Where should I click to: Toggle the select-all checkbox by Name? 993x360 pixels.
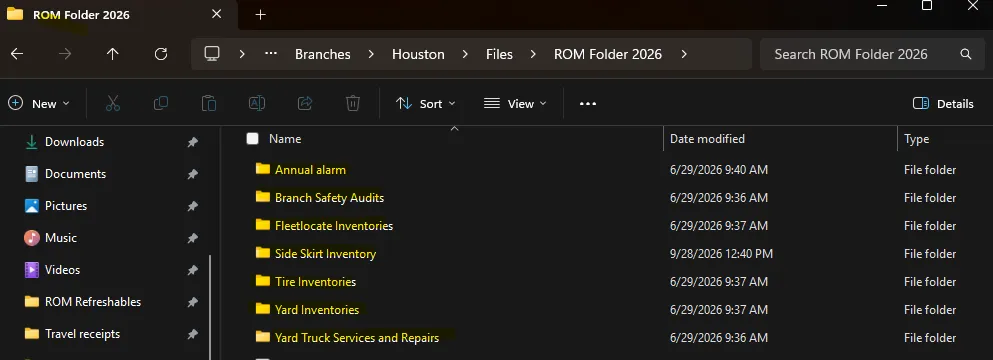(252, 139)
